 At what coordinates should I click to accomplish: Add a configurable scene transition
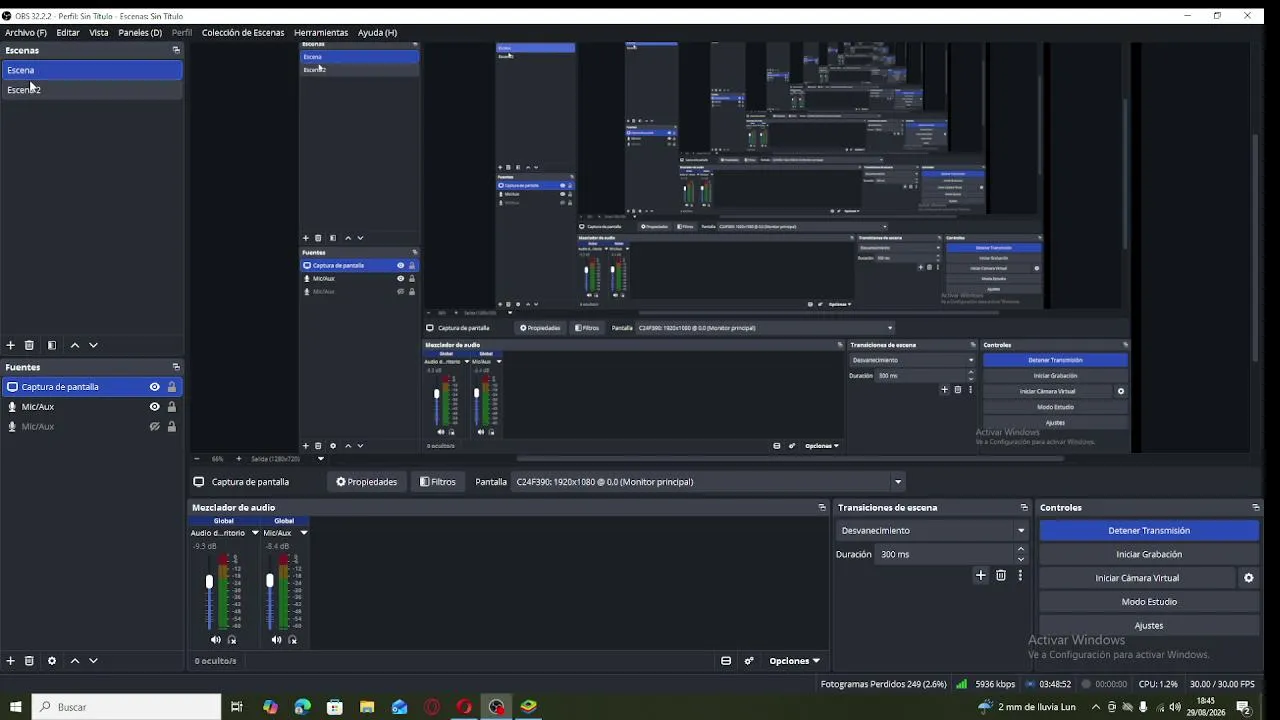tap(981, 575)
